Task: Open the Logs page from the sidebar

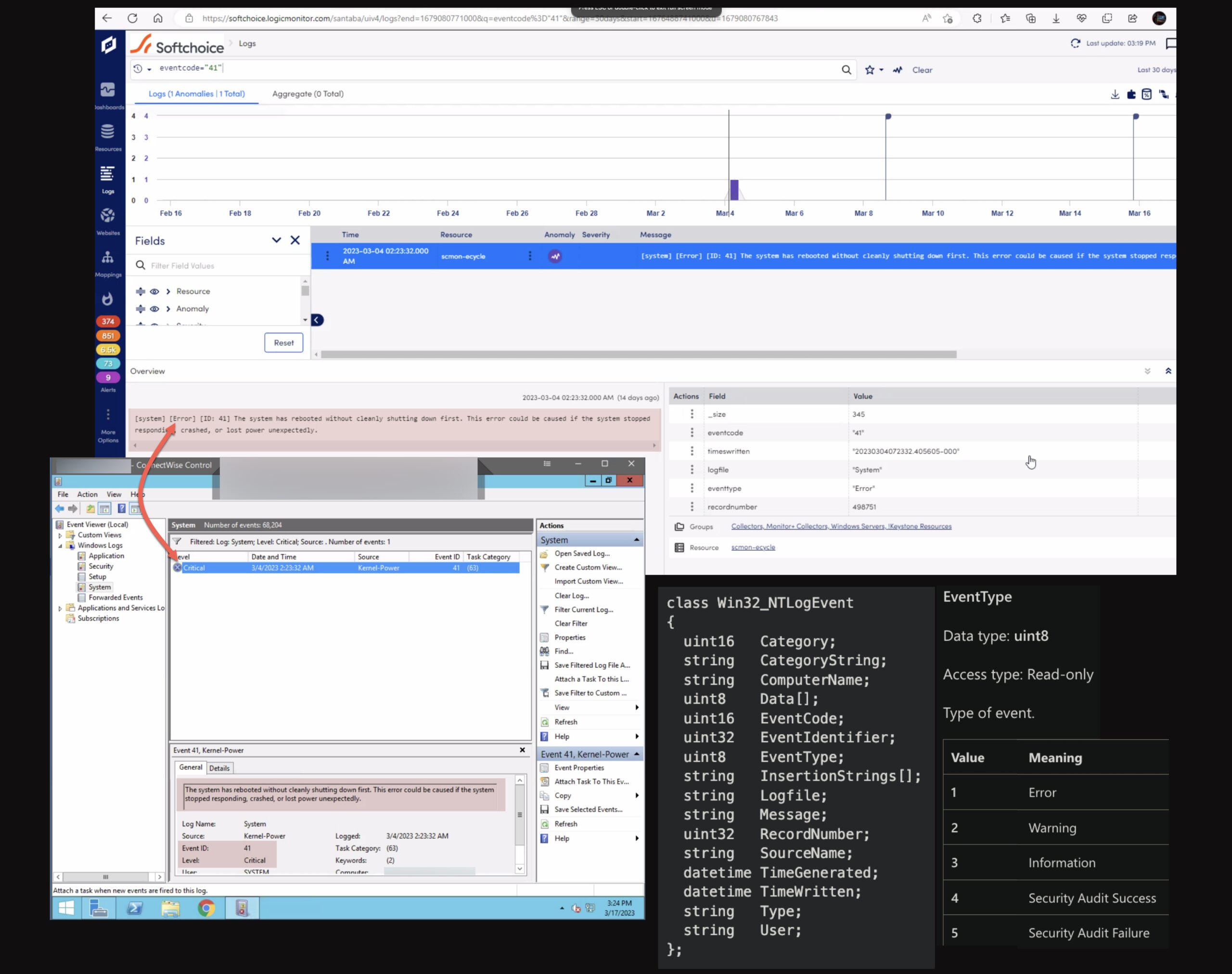Action: pos(108,179)
